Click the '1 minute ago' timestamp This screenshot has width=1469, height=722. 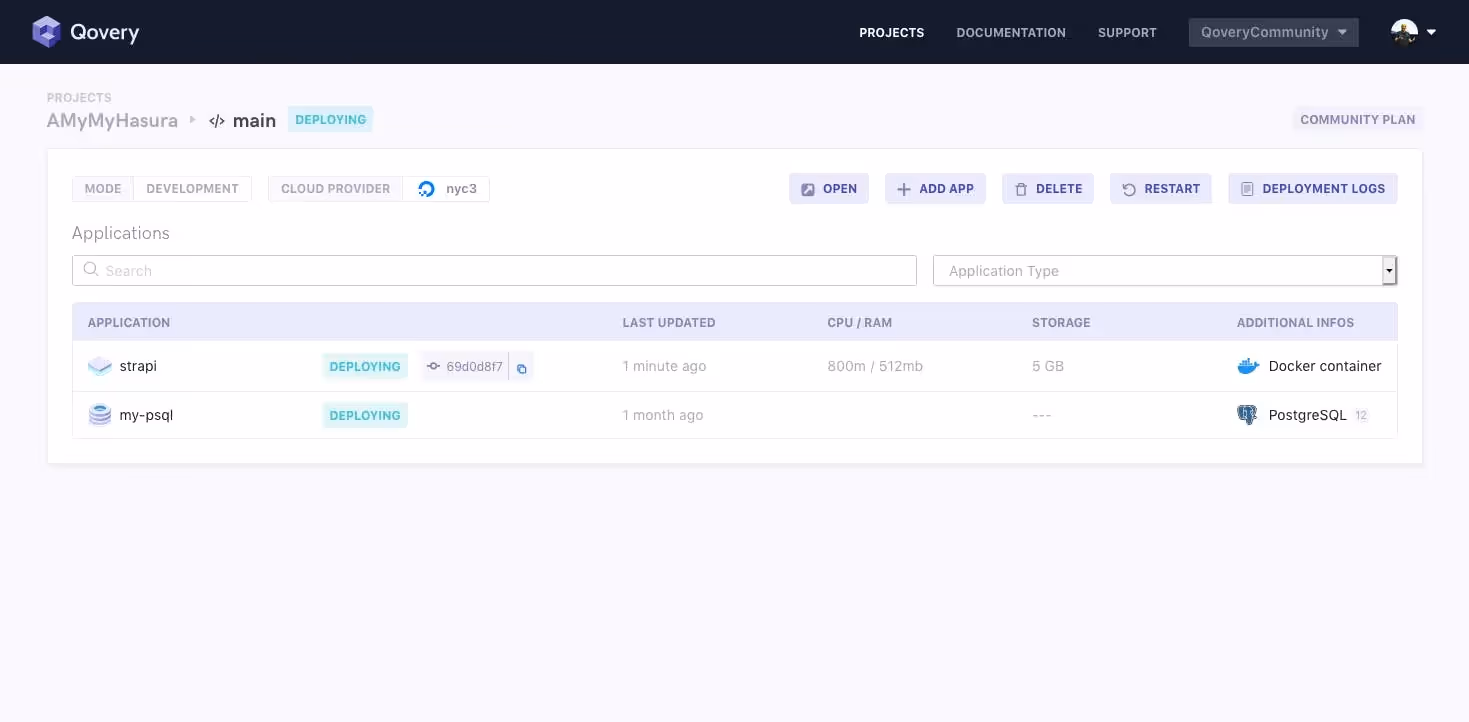665,366
